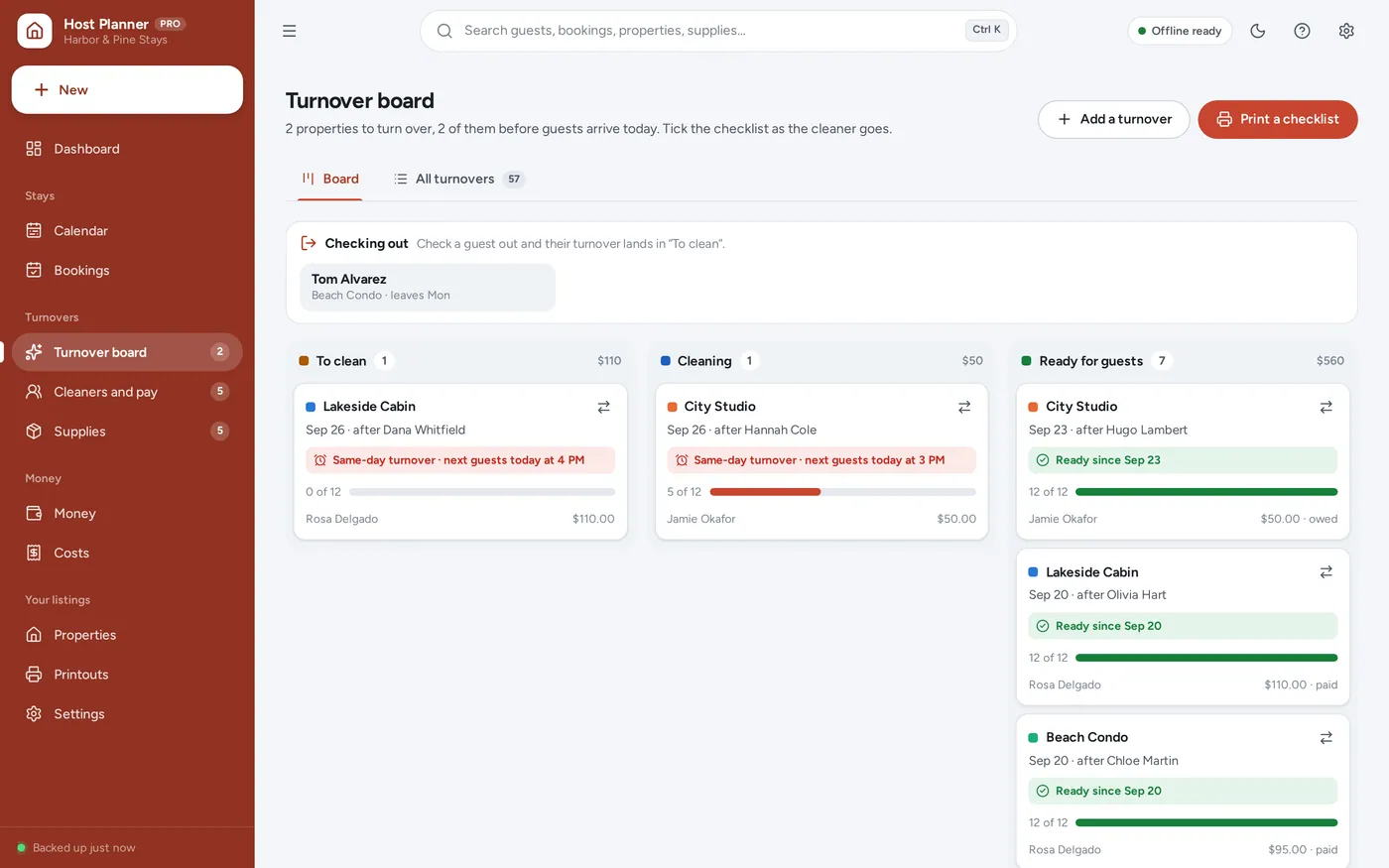The image size is (1389, 868).
Task: Toggle dark mode with the moon icon
Action: (1258, 31)
